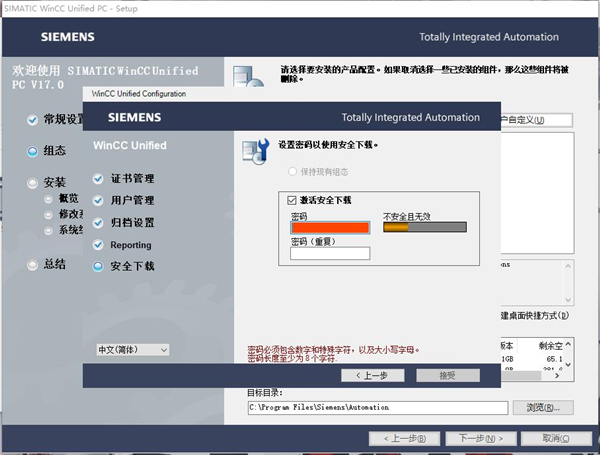Toggle the 激活安全下载 checkbox
Image resolution: width=600 pixels, height=455 pixels.
click(292, 200)
